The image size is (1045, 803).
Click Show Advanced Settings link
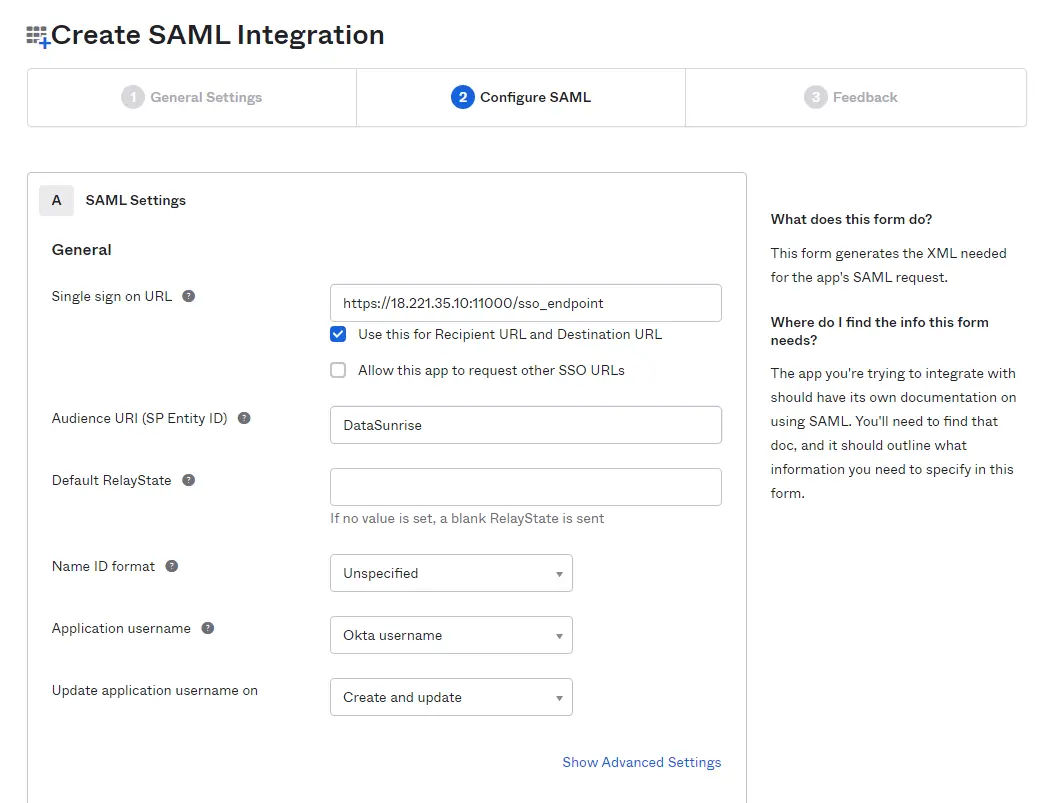click(x=641, y=762)
